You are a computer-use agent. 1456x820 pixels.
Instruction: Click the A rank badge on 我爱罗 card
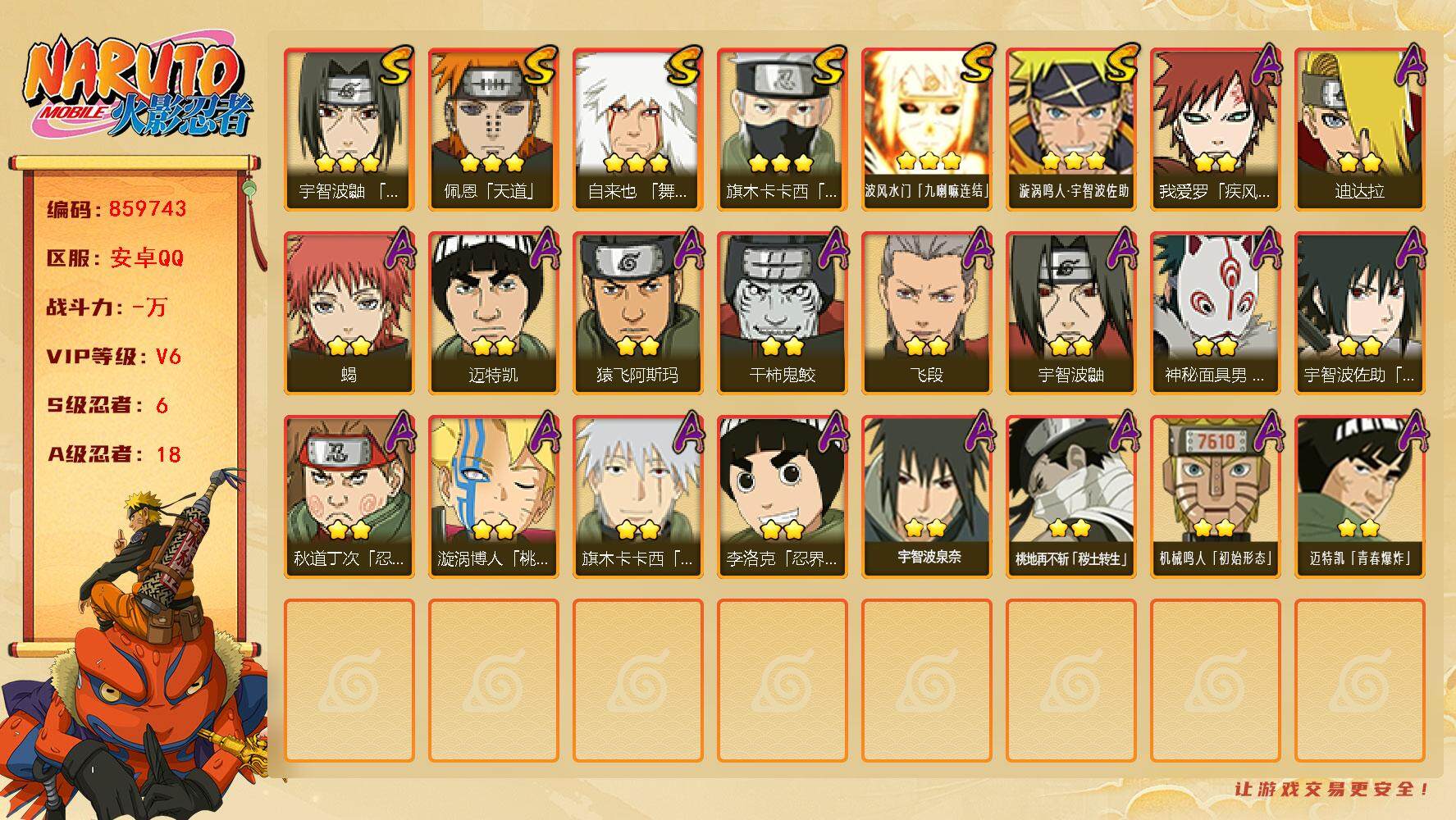pyautogui.click(x=1266, y=66)
